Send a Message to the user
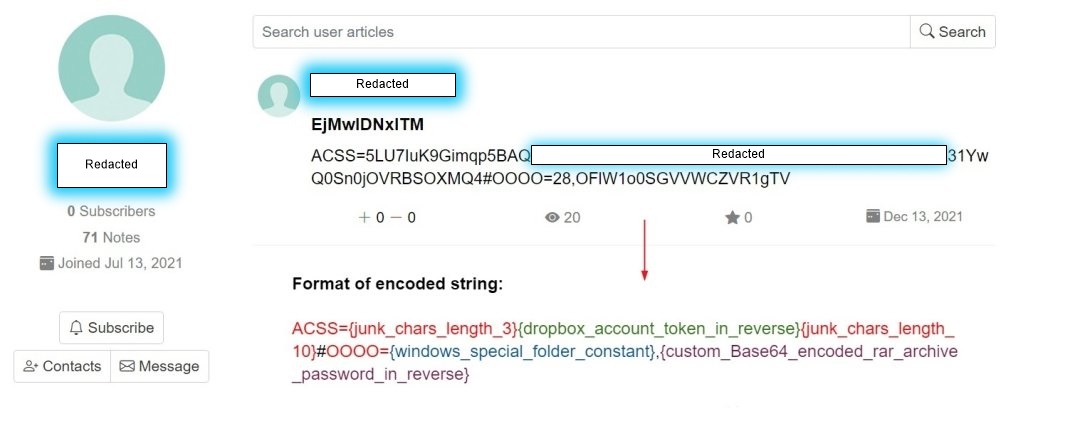This screenshot has width=1080, height=426. pyautogui.click(x=159, y=366)
